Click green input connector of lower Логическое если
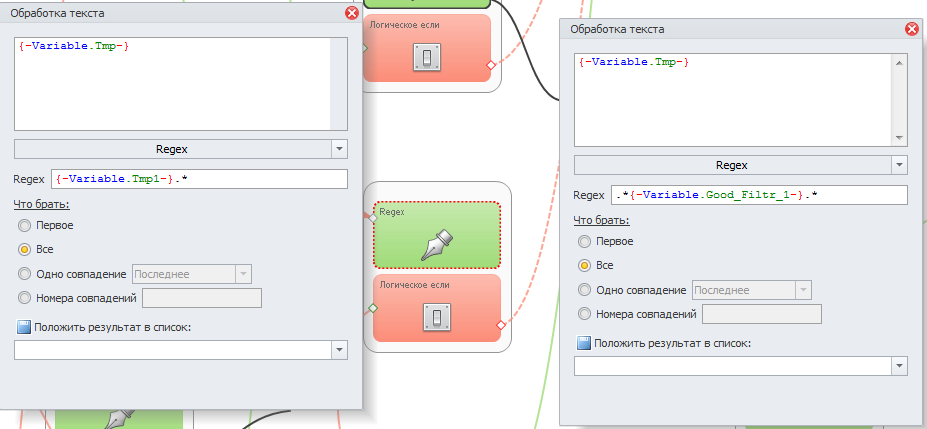The width and height of the screenshot is (927, 429). click(372, 307)
